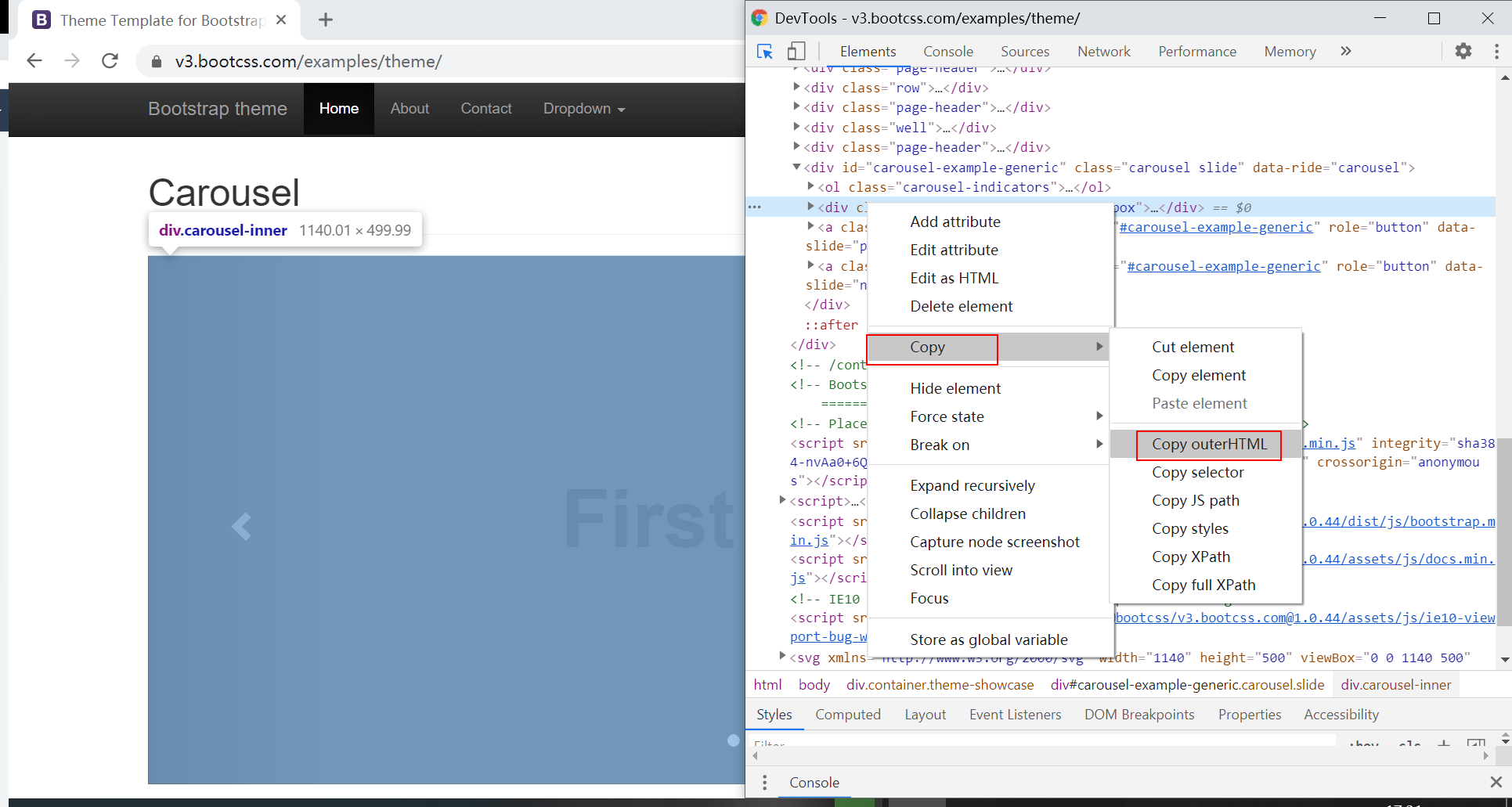1512x807 pixels.
Task: View site security lock info
Action: point(157,62)
